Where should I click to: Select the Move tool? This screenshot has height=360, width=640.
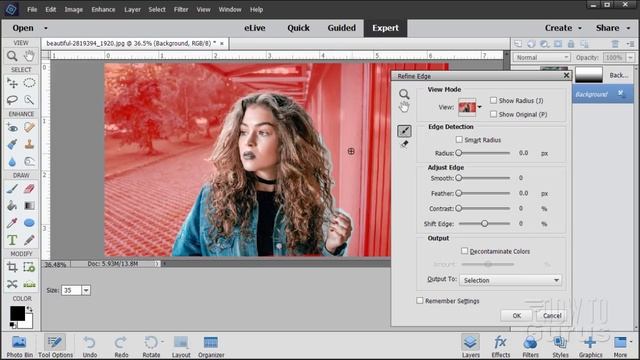(12, 83)
